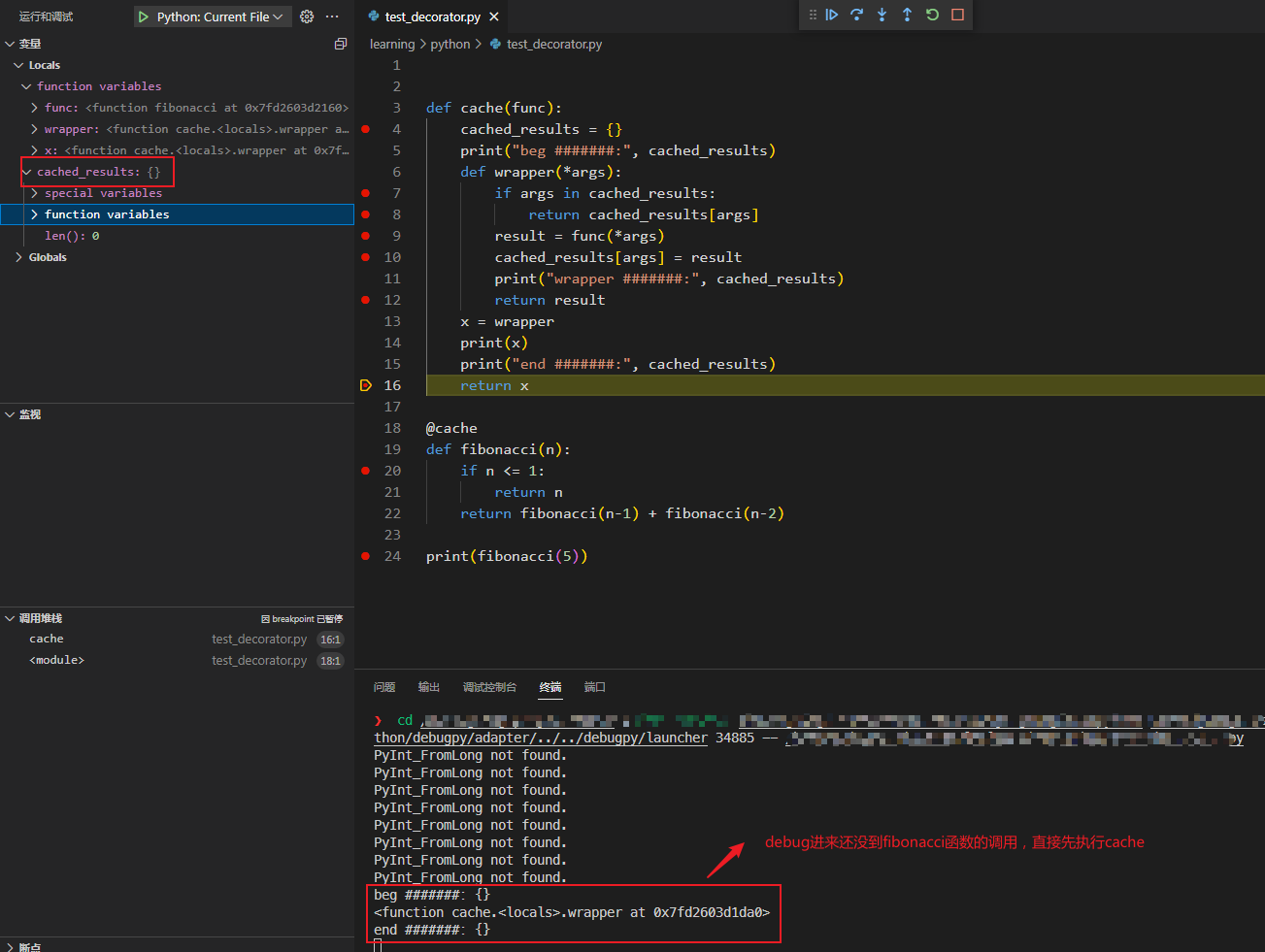Remove the breakpoint on line 20
The width and height of the screenshot is (1265, 952).
click(366, 471)
